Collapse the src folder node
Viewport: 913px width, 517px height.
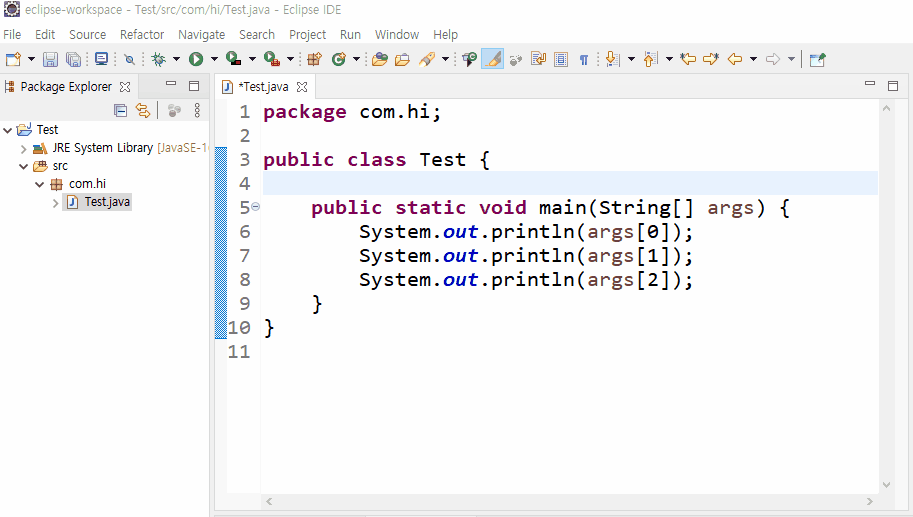click(23, 167)
